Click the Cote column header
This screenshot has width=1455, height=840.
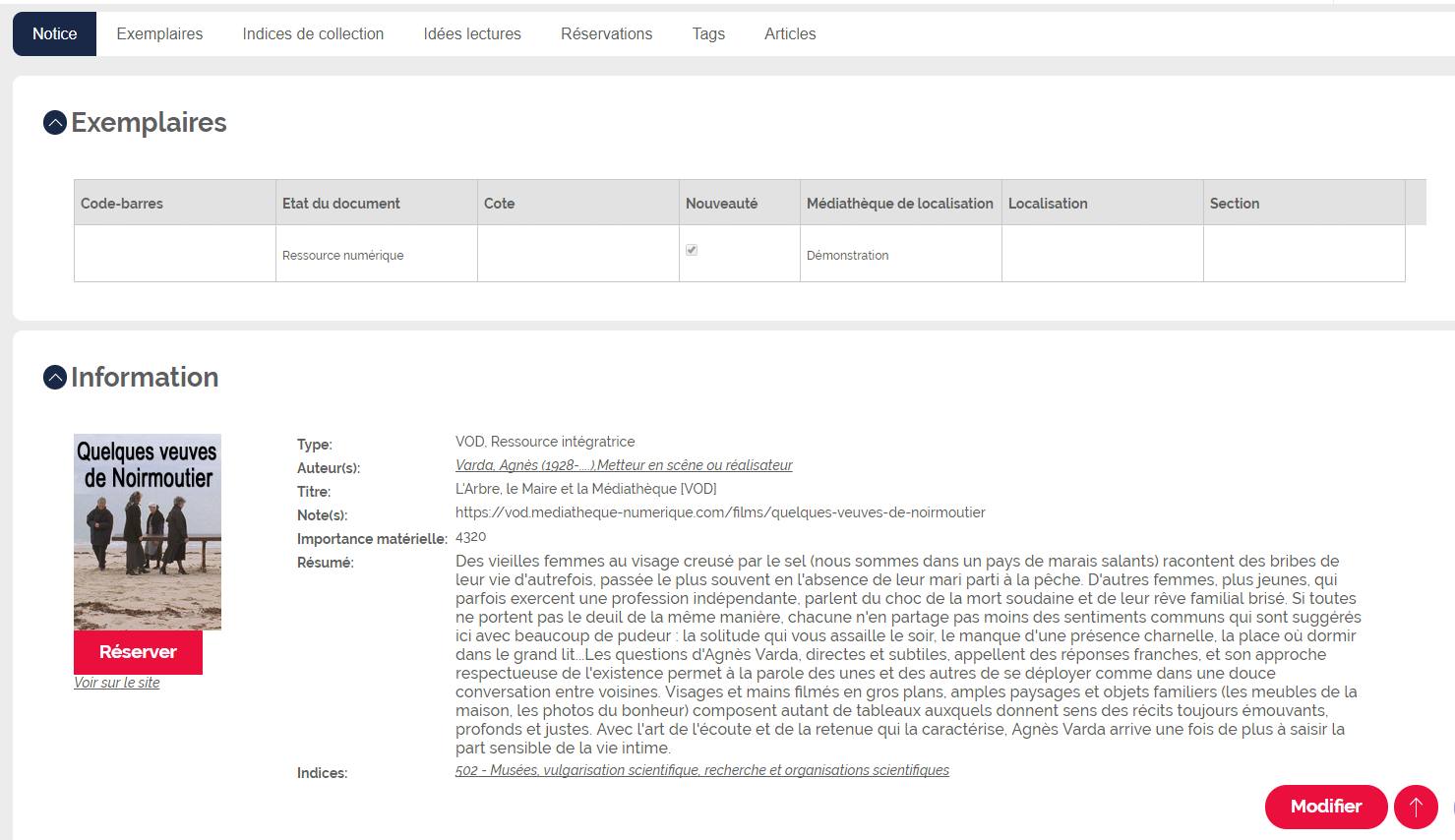click(x=578, y=203)
